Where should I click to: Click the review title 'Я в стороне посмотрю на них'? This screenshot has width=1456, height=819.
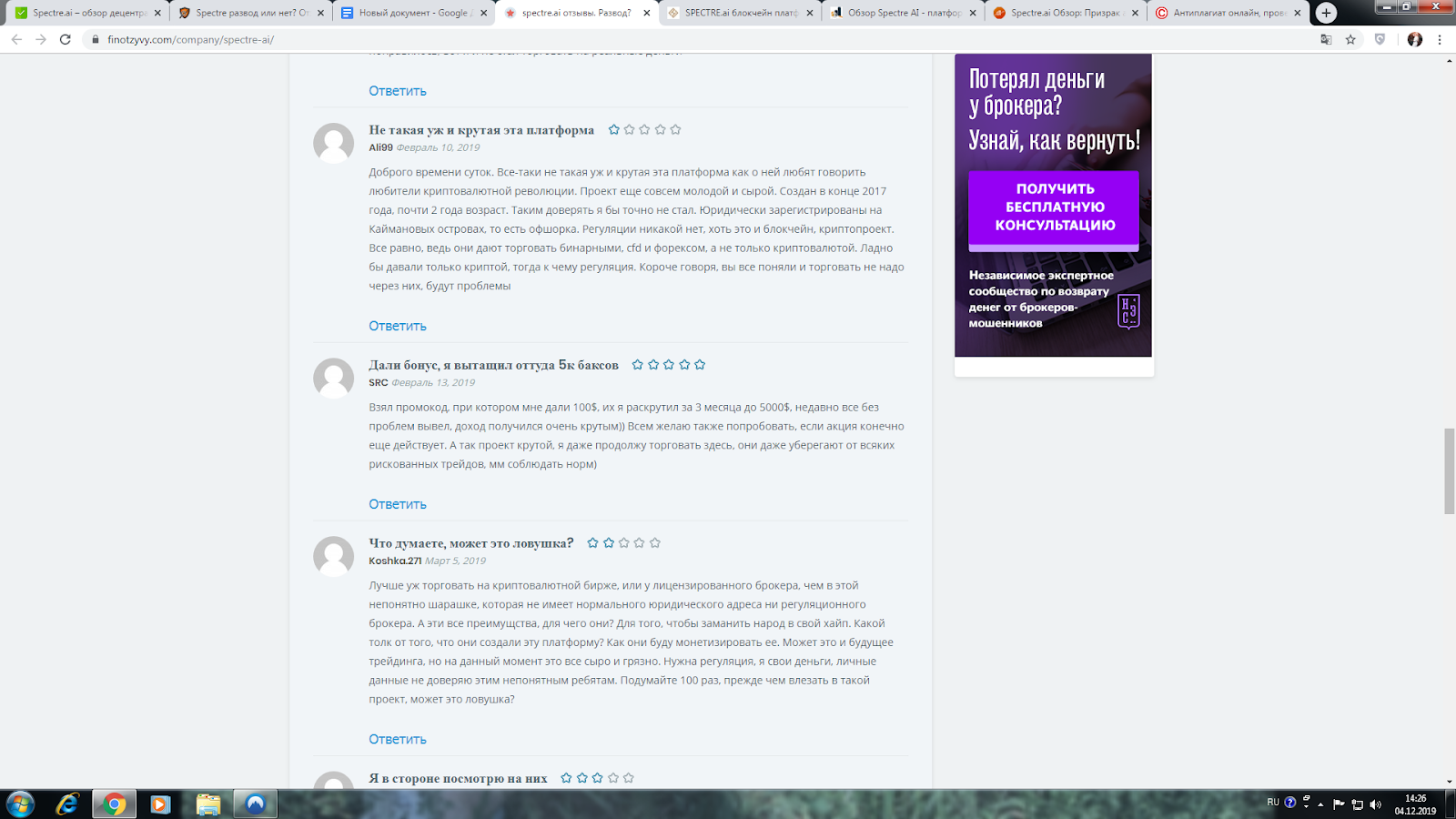click(458, 778)
